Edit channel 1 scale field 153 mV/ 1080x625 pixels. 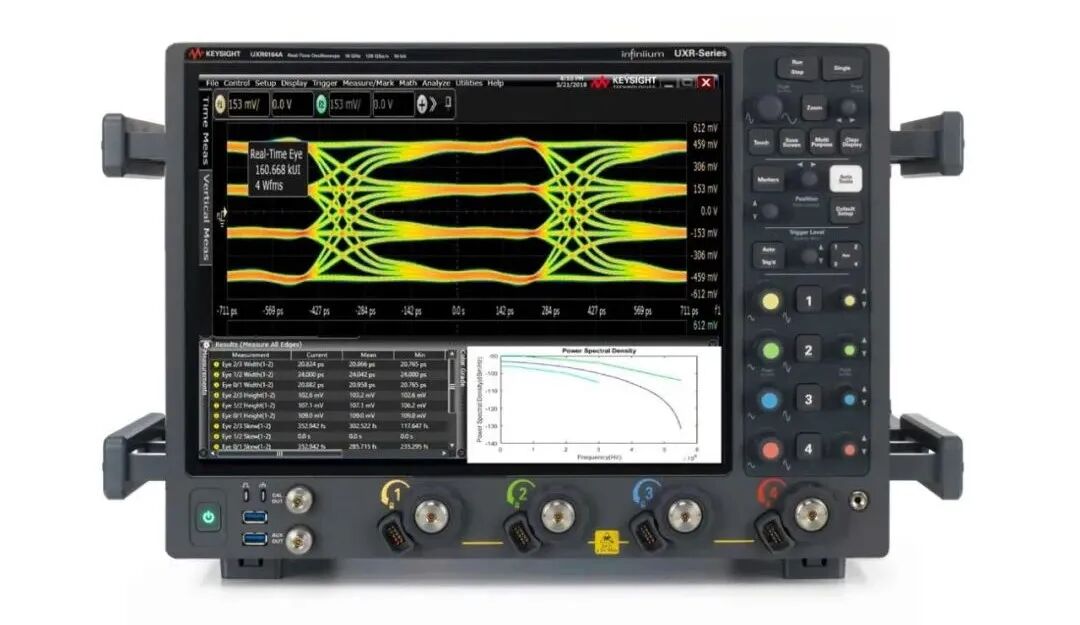coord(248,105)
